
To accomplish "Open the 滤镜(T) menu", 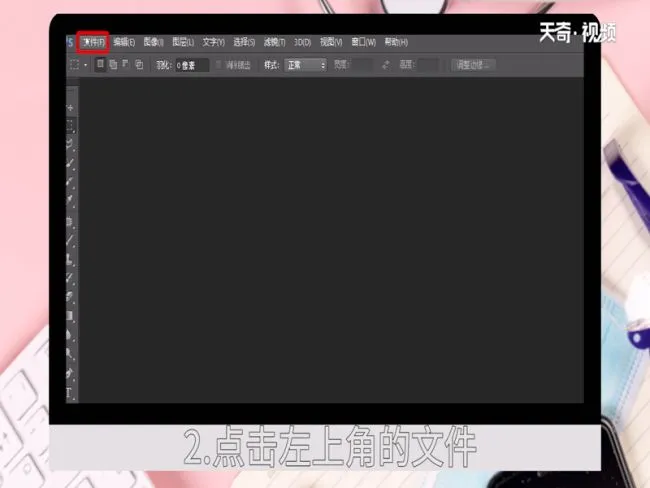I will coord(274,42).
